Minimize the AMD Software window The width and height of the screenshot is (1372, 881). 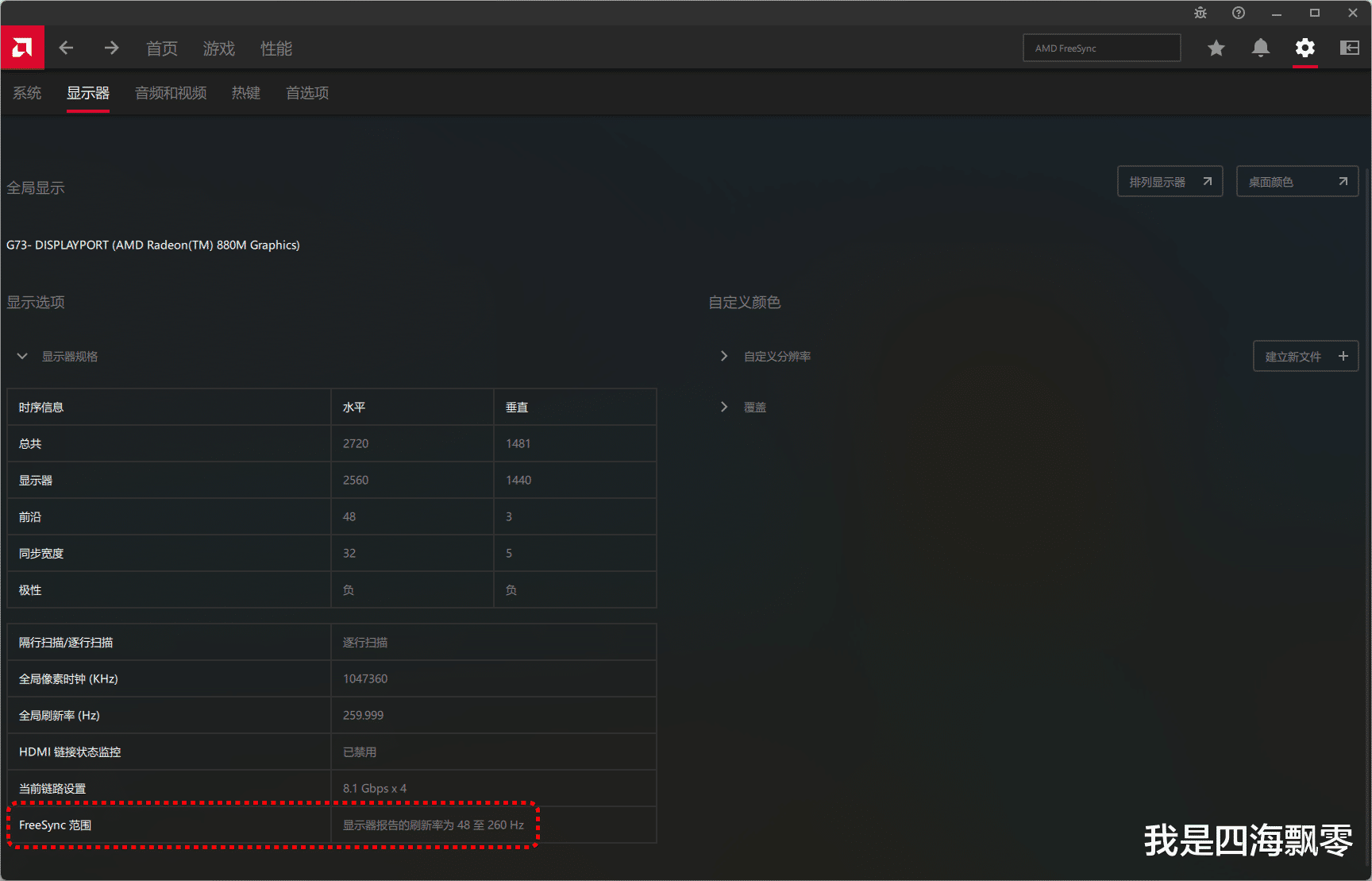(1277, 13)
